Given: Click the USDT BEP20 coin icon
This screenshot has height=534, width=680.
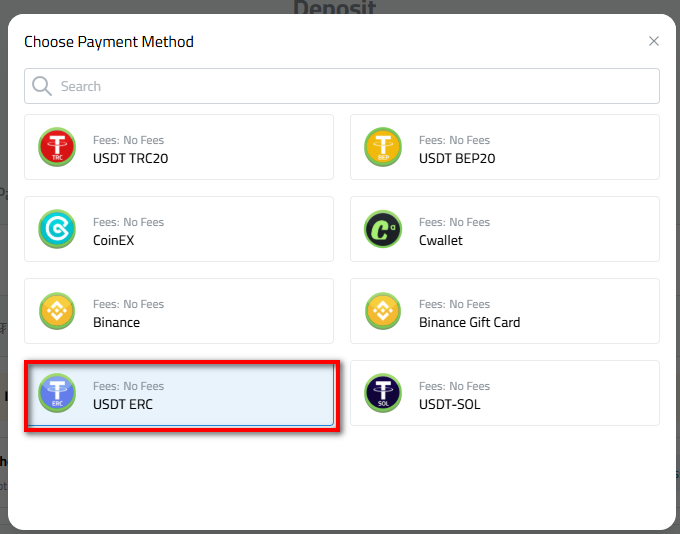Looking at the screenshot, I should (x=383, y=147).
